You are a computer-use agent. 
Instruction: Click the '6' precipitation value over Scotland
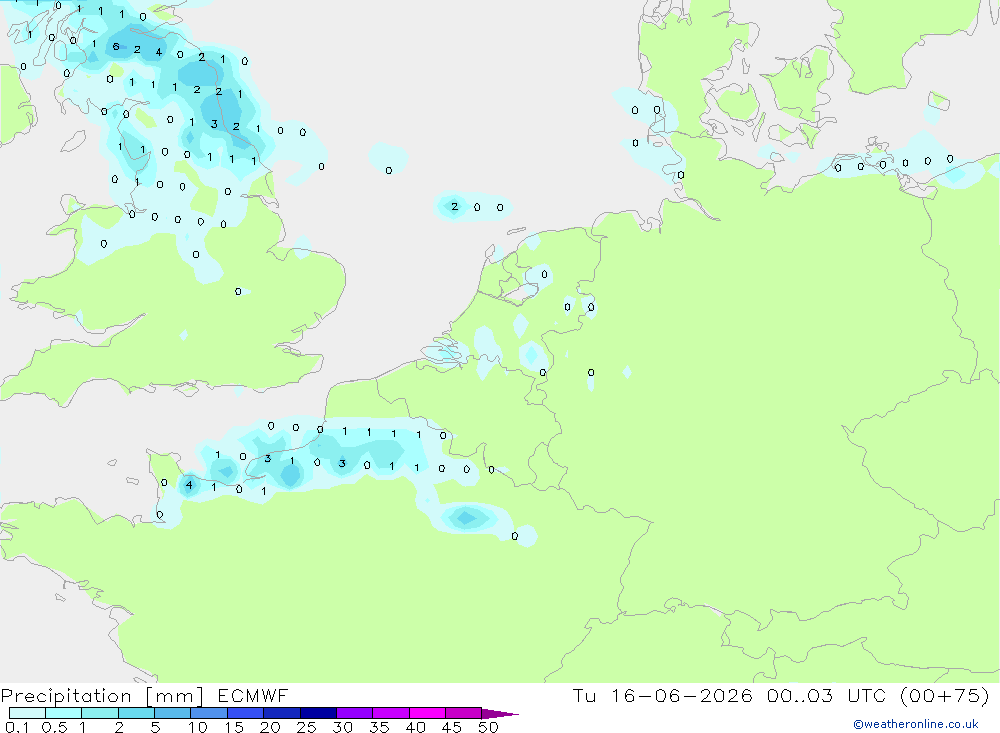coord(115,47)
